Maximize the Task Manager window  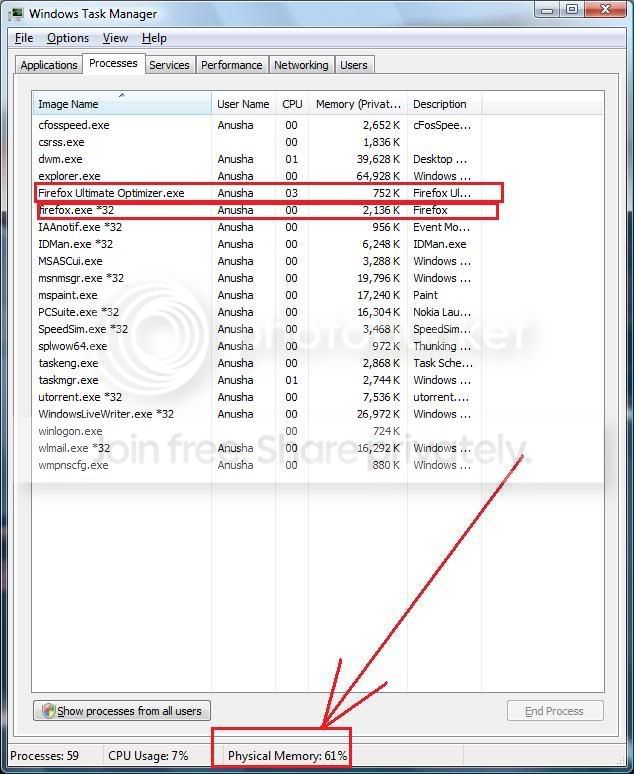(x=572, y=10)
